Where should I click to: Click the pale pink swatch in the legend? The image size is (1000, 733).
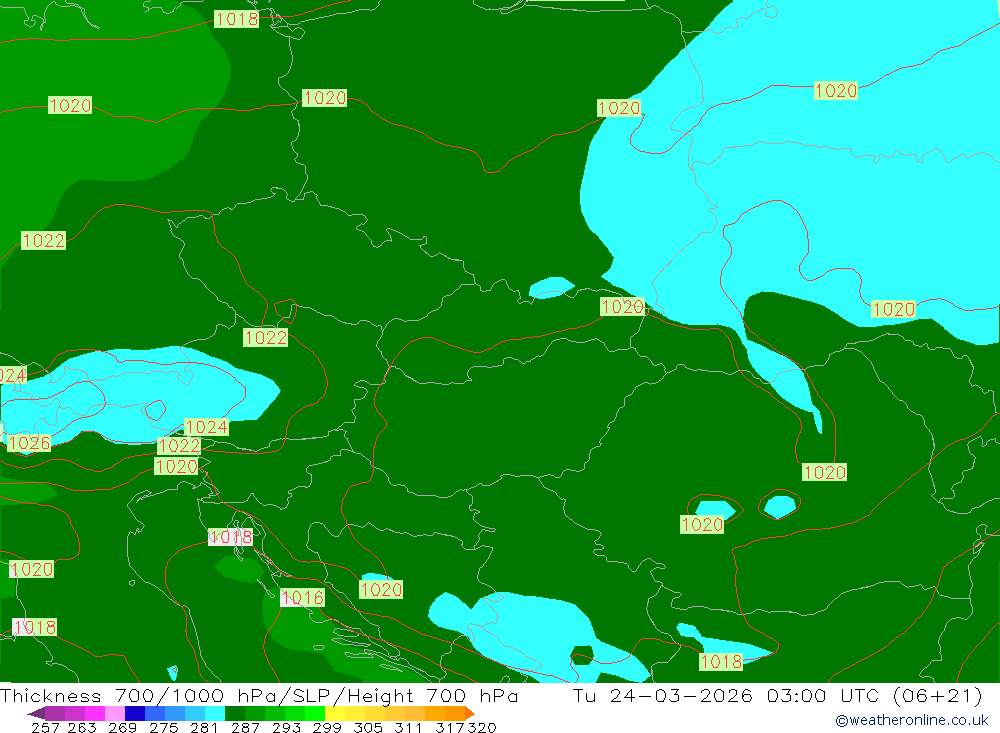tap(114, 713)
